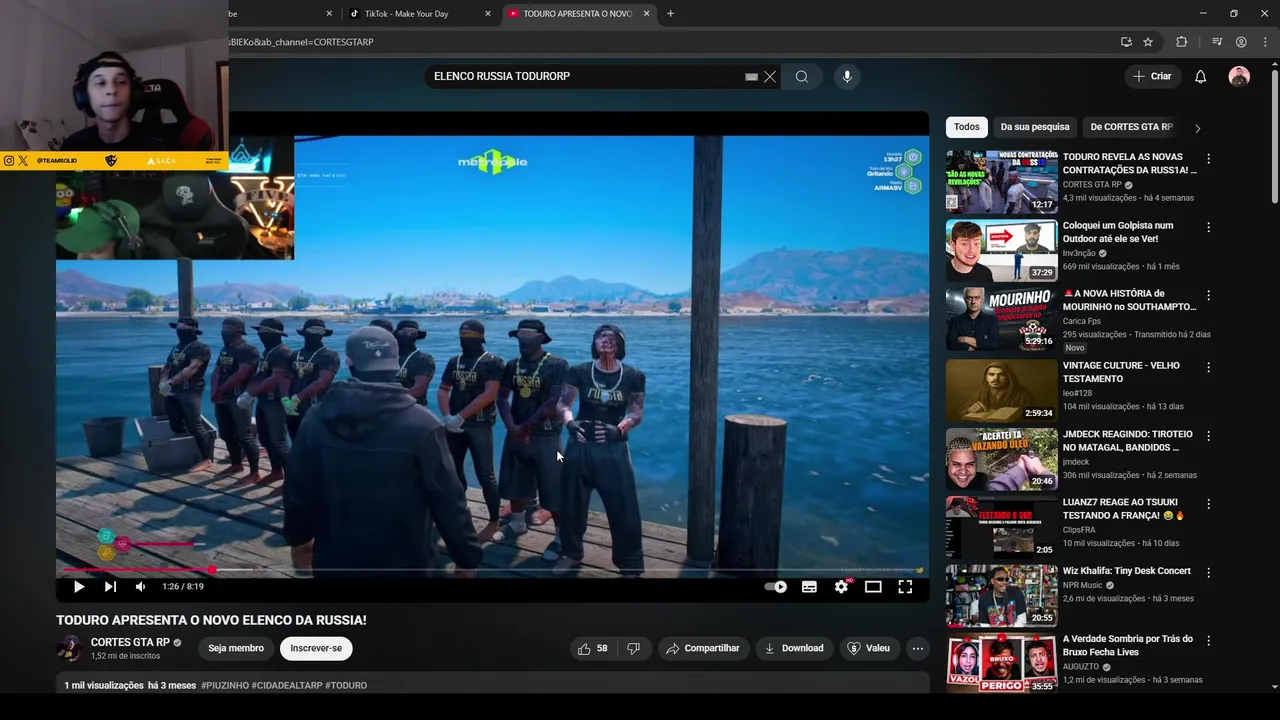Open Compartilhar share dialog
1280x720 pixels.
(x=703, y=648)
